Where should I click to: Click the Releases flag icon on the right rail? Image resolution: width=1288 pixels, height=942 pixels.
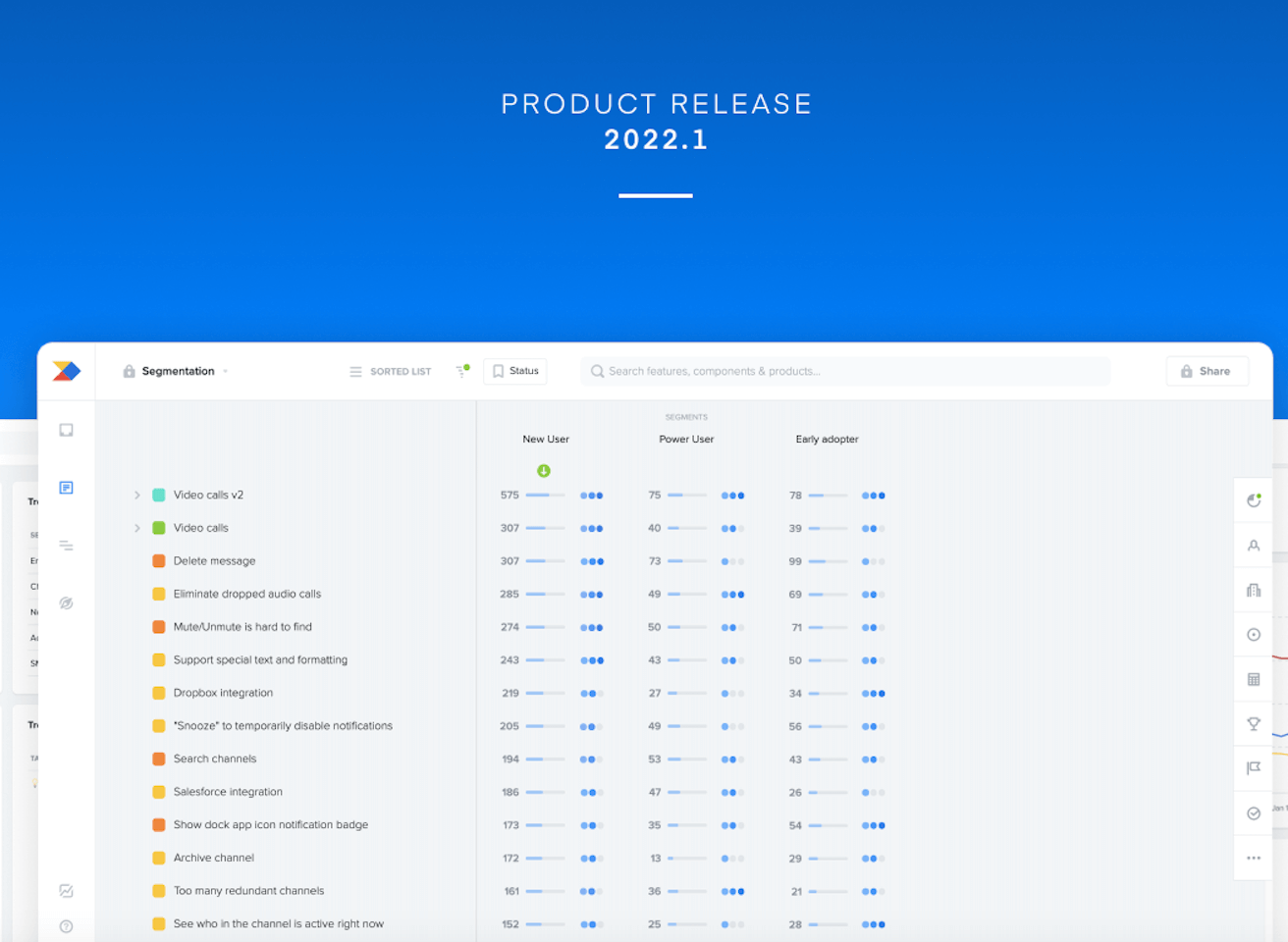click(x=1254, y=768)
